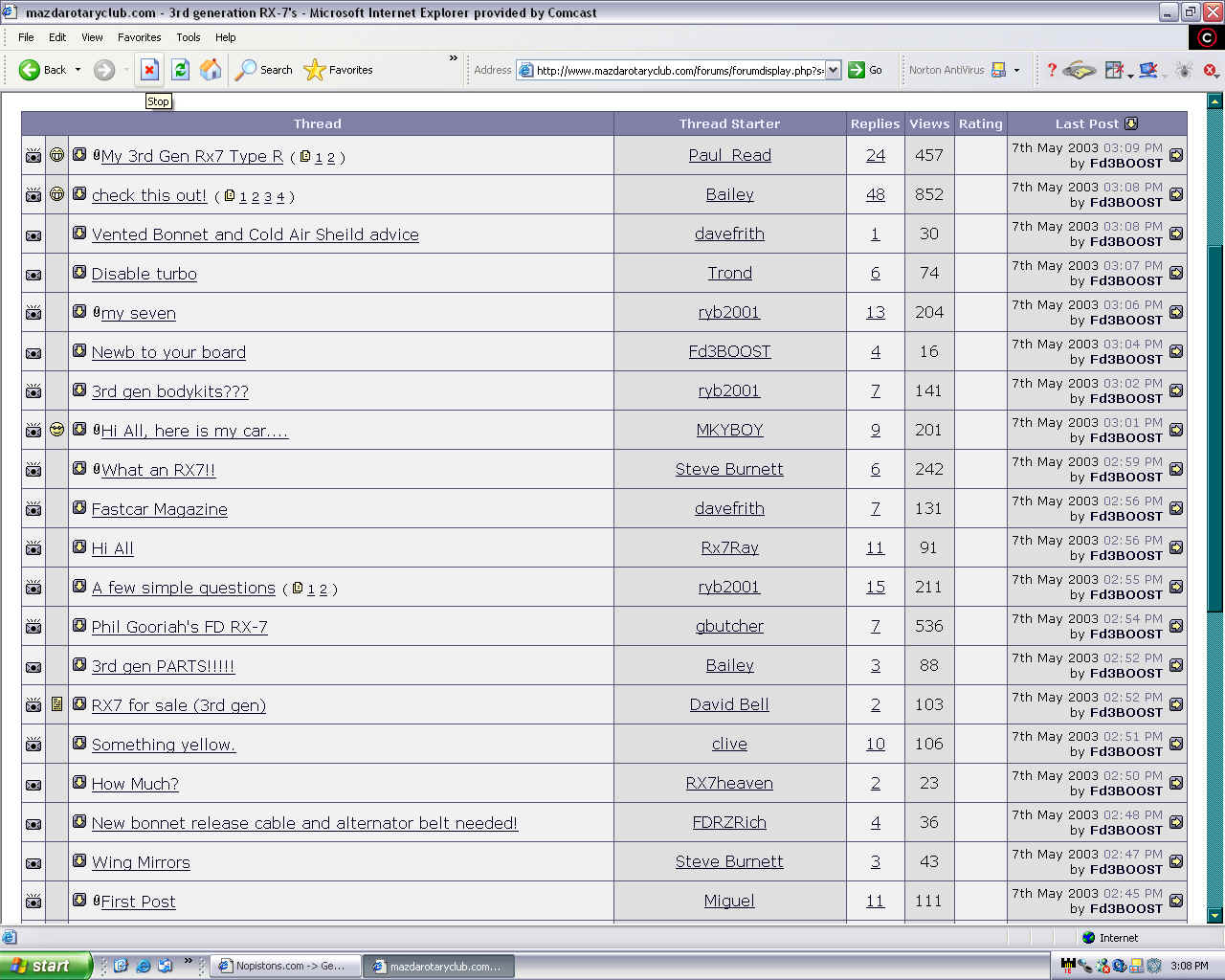
Task: Open the Tools menu
Action: 188,37
